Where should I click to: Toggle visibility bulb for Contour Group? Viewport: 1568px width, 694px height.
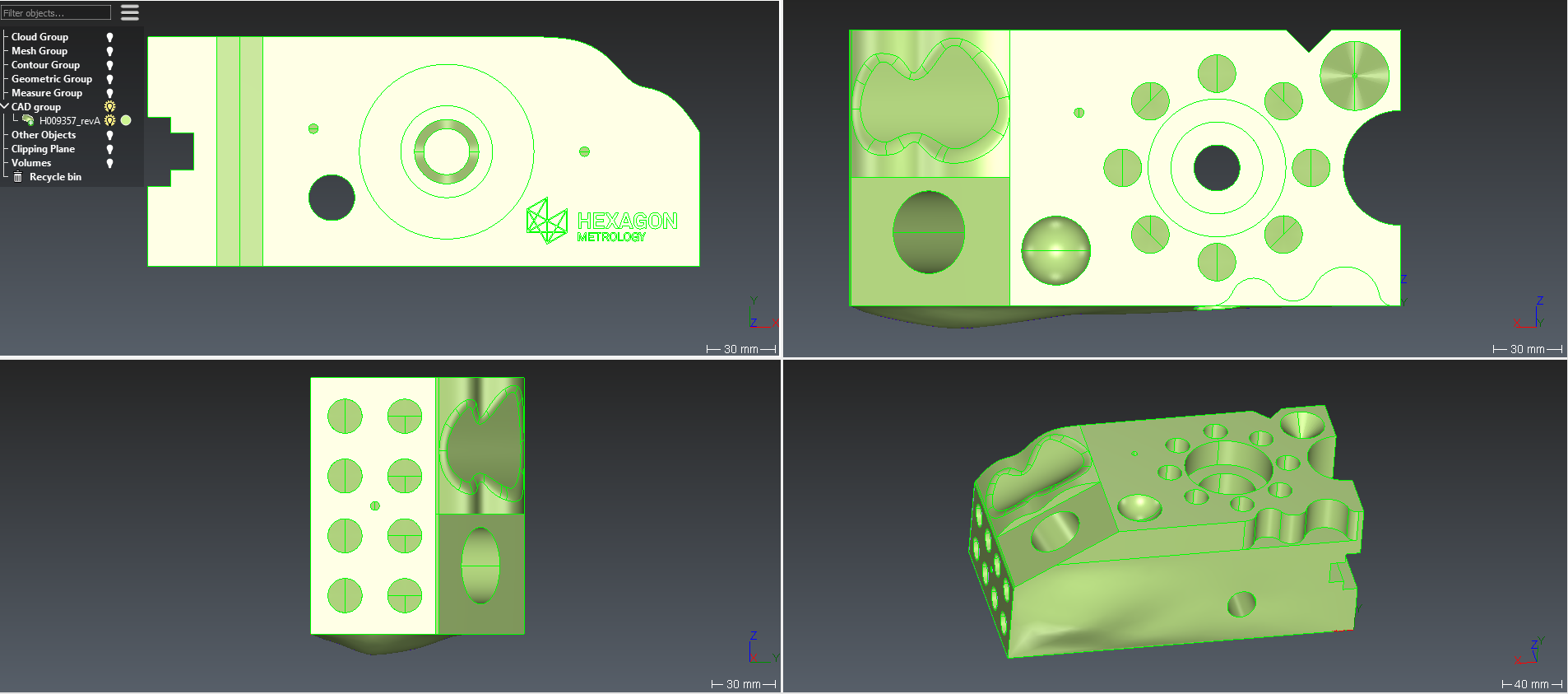109,65
